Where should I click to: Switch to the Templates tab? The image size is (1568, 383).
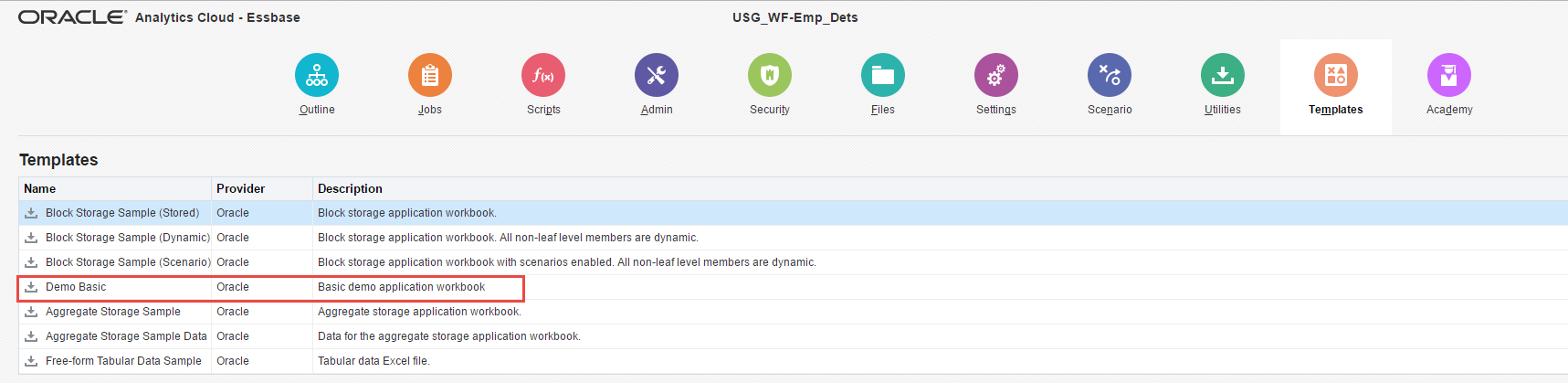point(1335,86)
